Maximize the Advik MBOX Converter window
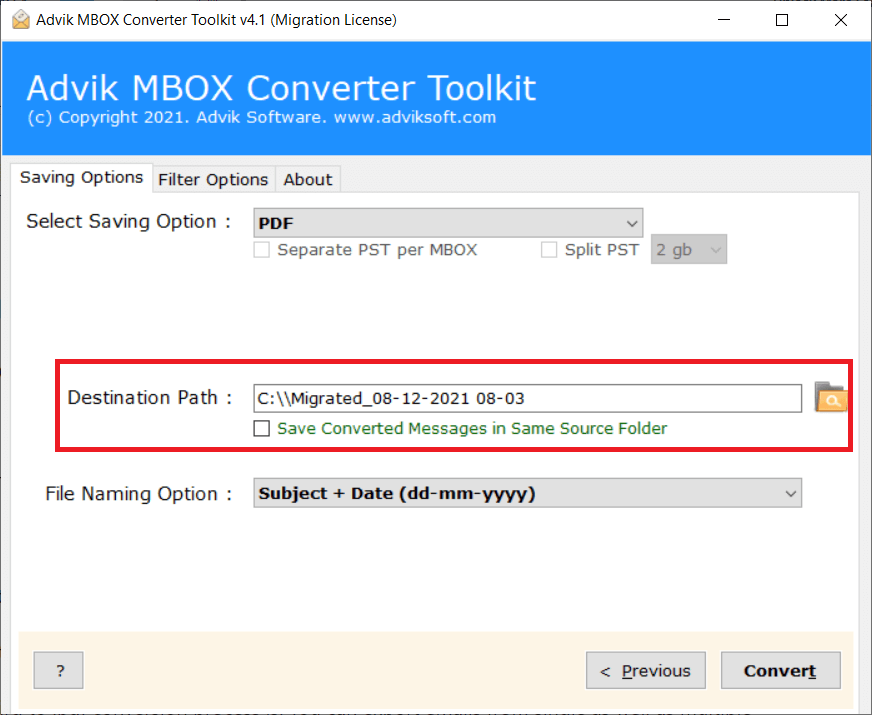 [782, 20]
